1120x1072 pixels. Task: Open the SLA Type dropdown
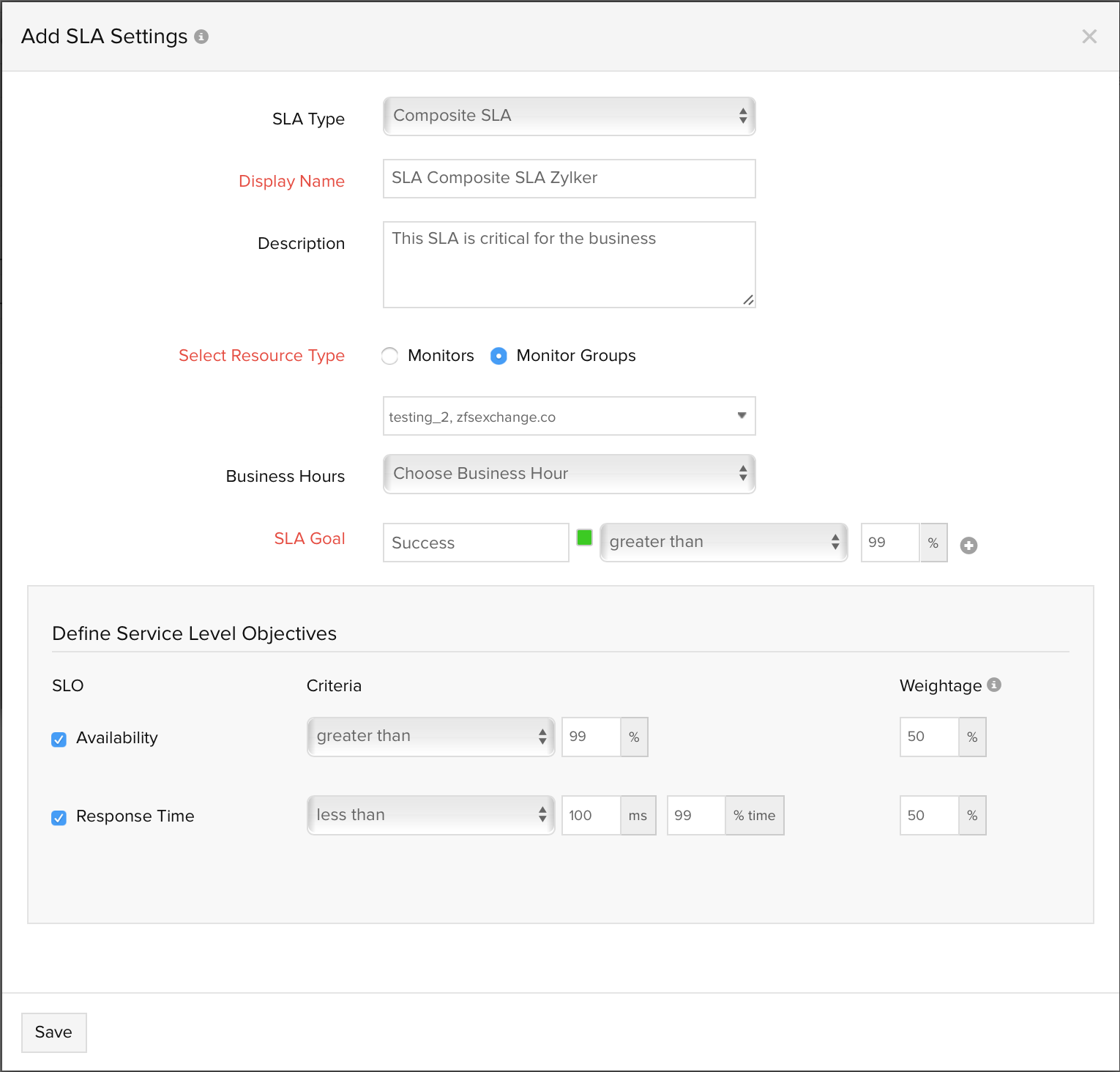[x=569, y=116]
